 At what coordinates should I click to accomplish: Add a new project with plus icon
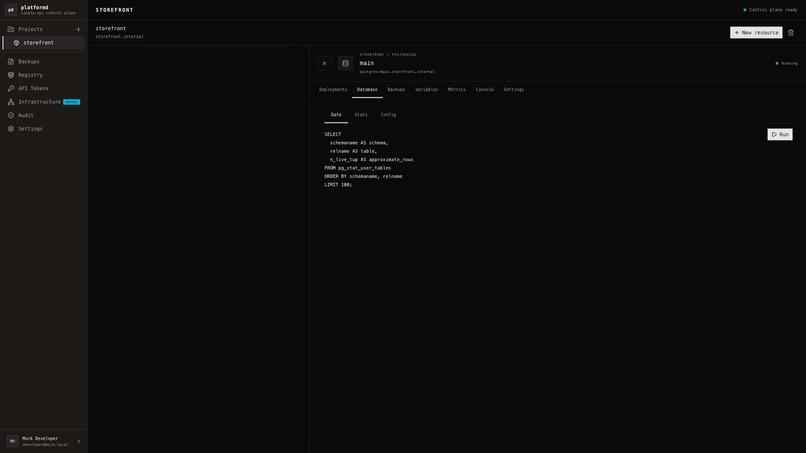coord(78,29)
